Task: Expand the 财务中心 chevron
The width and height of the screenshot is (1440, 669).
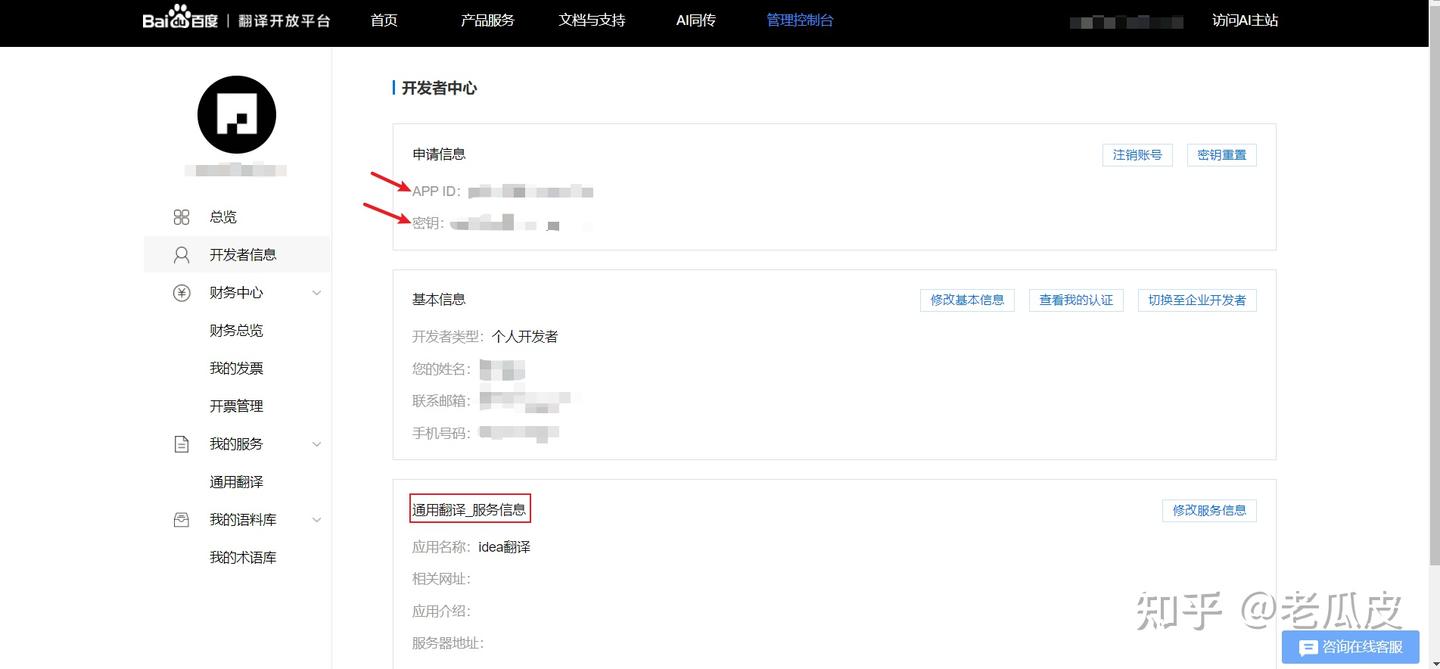Action: [x=317, y=292]
